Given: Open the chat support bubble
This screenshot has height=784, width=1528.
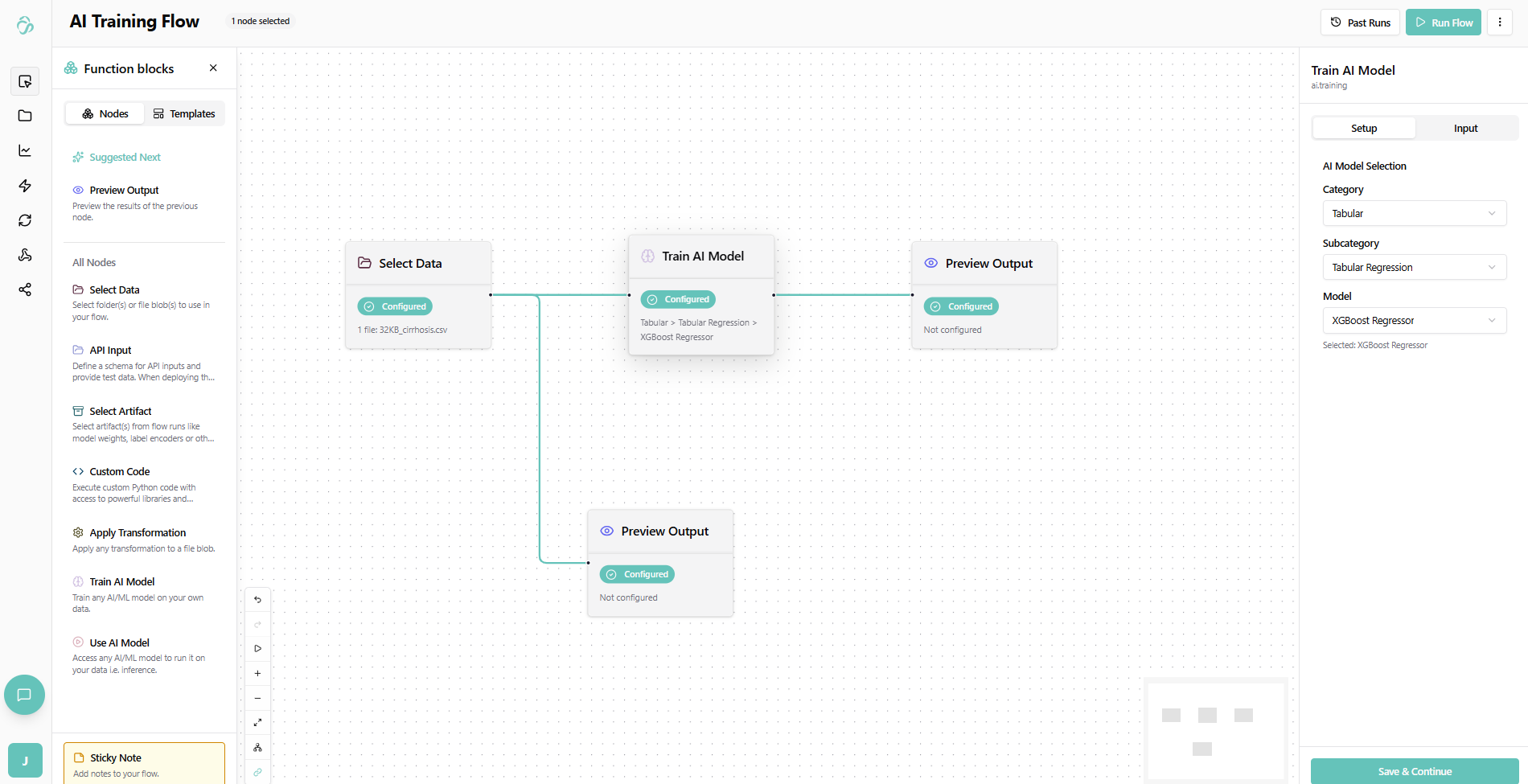Looking at the screenshot, I should tap(24, 695).
